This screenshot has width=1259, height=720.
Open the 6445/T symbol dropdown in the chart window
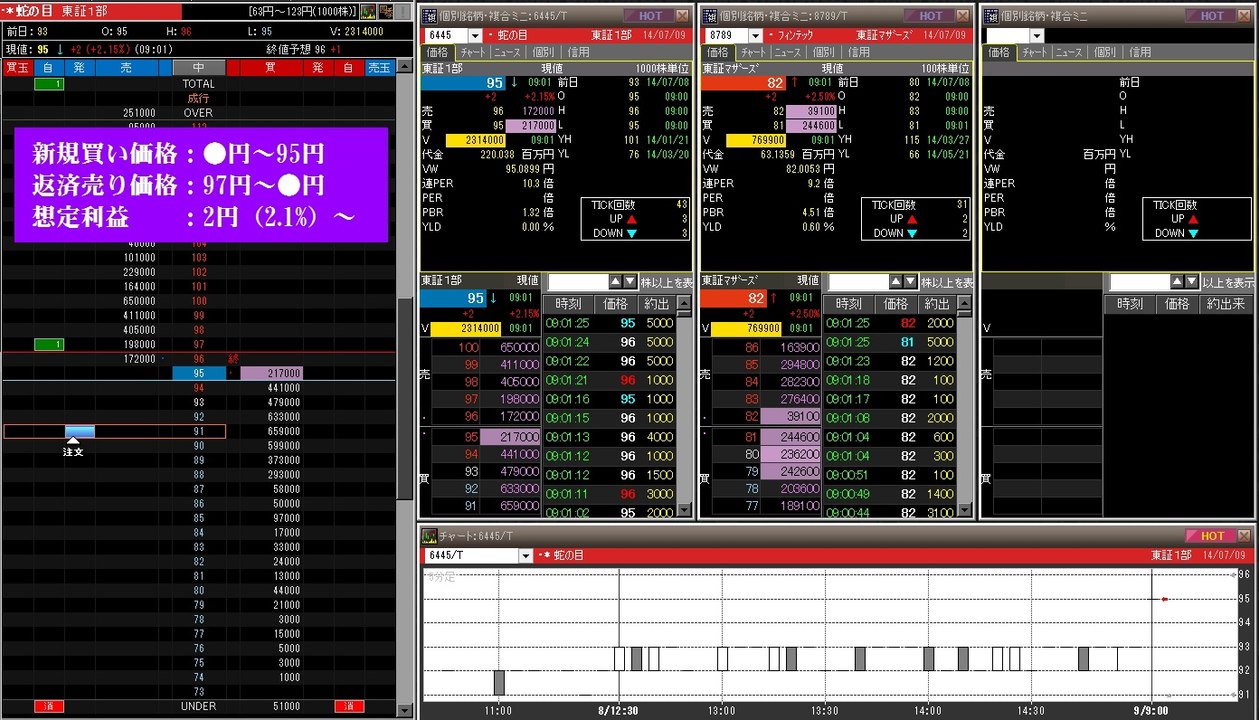coord(526,555)
